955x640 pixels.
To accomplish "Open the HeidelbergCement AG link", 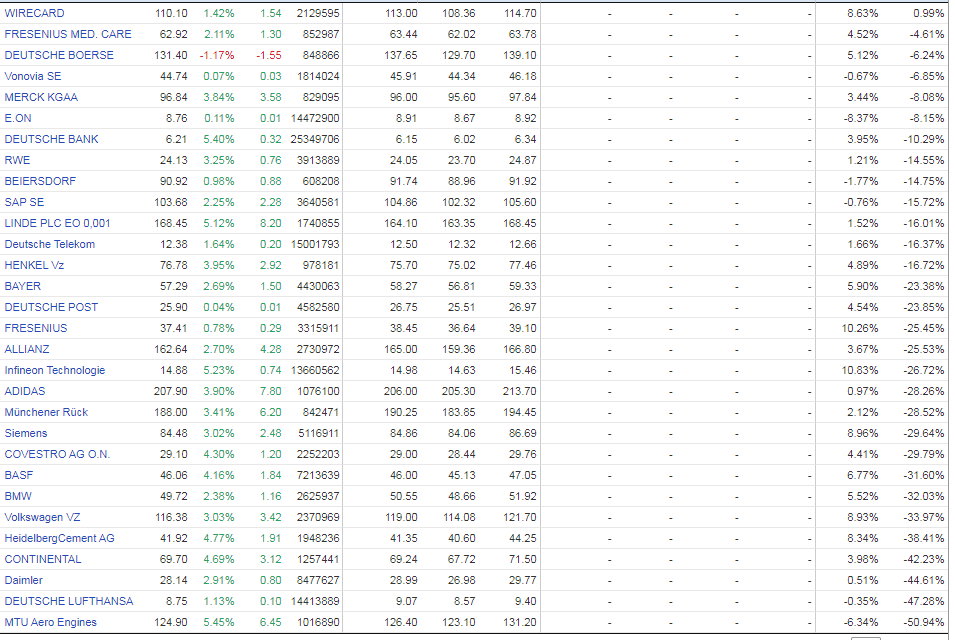I will click(60, 538).
